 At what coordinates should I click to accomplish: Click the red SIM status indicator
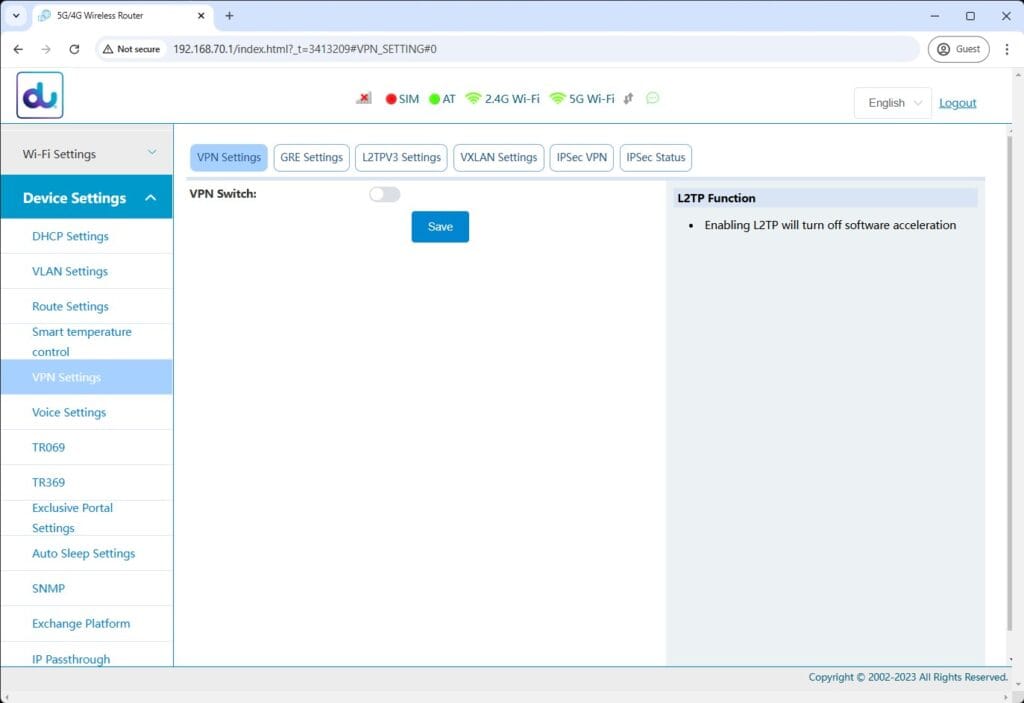click(x=391, y=99)
